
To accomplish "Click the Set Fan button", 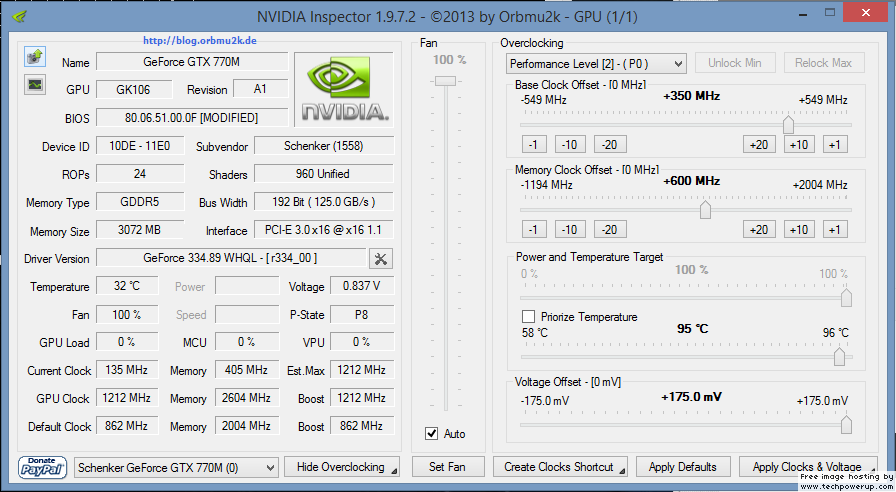I will (x=448, y=467).
